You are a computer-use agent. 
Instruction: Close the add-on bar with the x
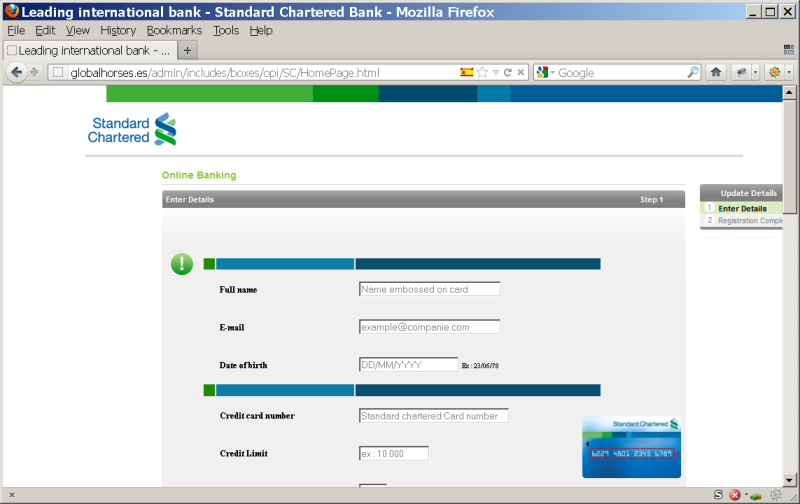(x=12, y=495)
